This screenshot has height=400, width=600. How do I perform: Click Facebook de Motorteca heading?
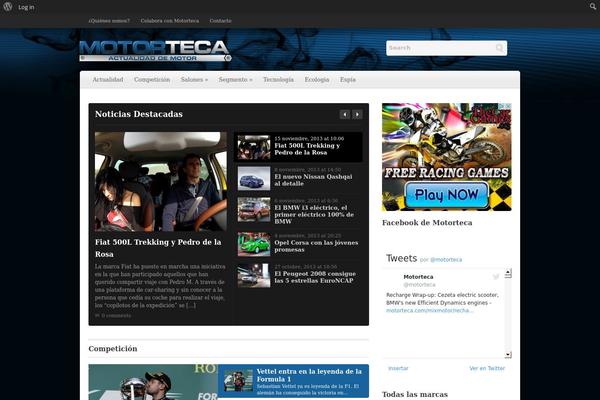pyautogui.click(x=427, y=223)
